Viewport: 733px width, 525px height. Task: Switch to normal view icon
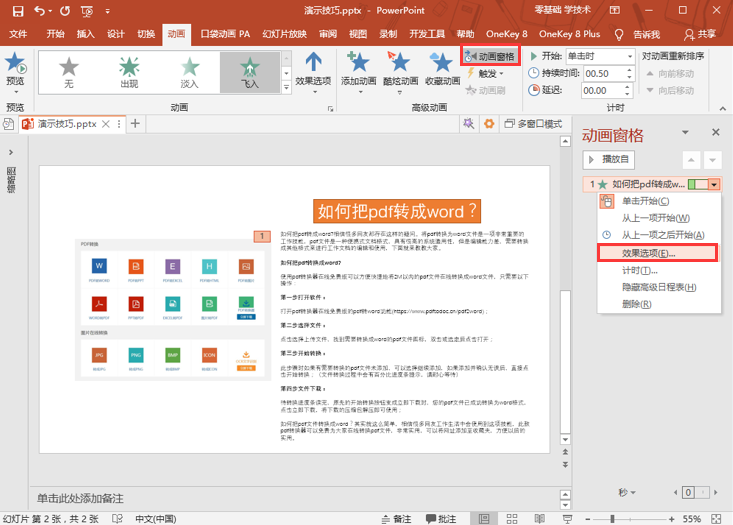pyautogui.click(x=484, y=519)
